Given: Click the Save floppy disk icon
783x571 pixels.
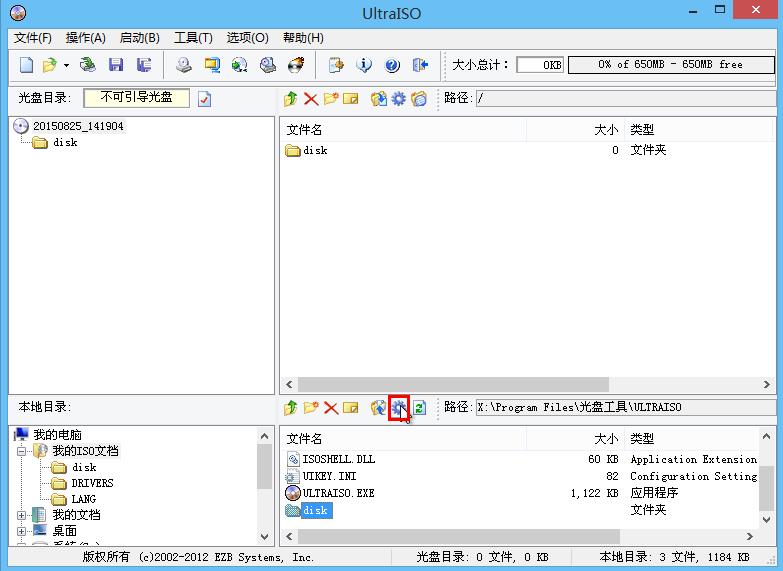Looking at the screenshot, I should point(116,65).
